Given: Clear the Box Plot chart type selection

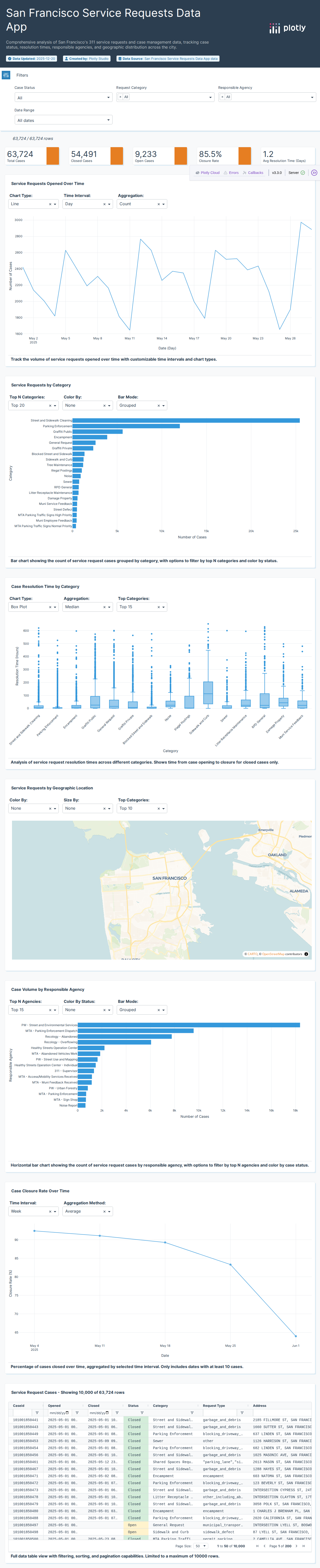Looking at the screenshot, I should (x=50, y=607).
